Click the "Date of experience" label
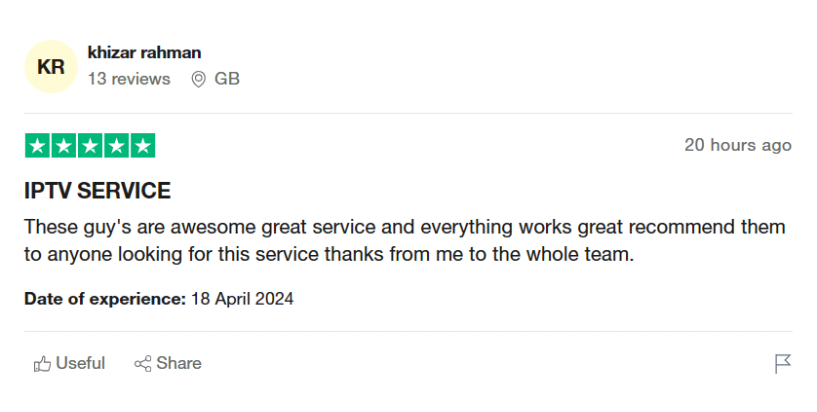This screenshot has width=817, height=412. (105, 298)
